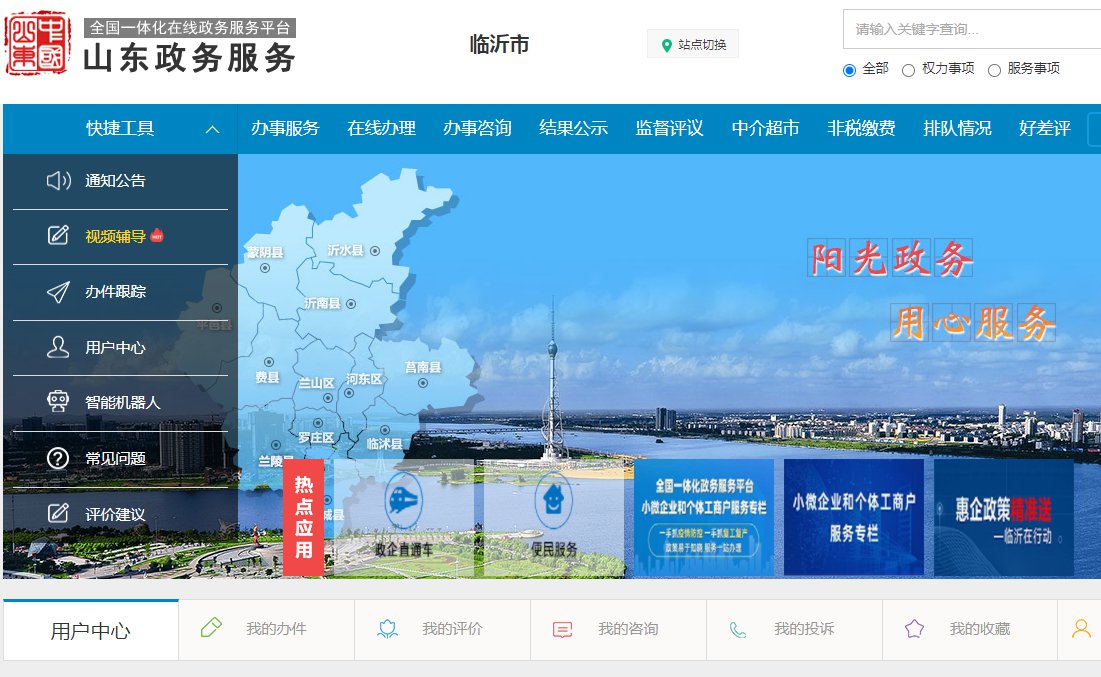The width and height of the screenshot is (1101, 677).
Task: Select the 费县 marker on the map
Action: tap(269, 362)
